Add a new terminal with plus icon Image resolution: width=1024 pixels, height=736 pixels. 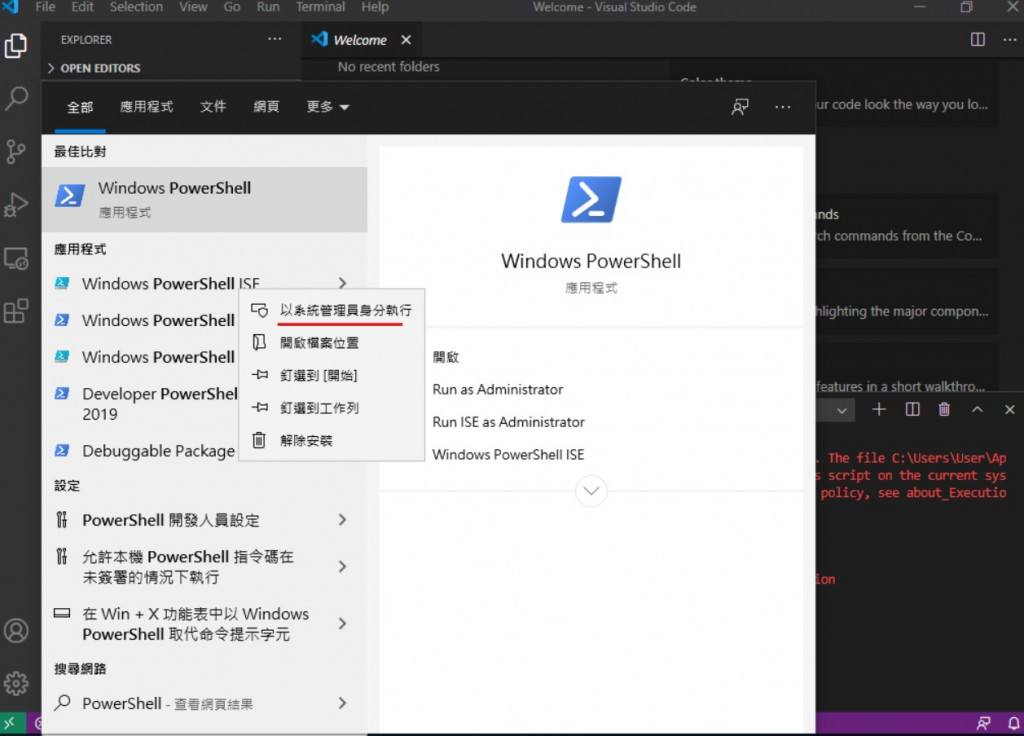pos(879,409)
